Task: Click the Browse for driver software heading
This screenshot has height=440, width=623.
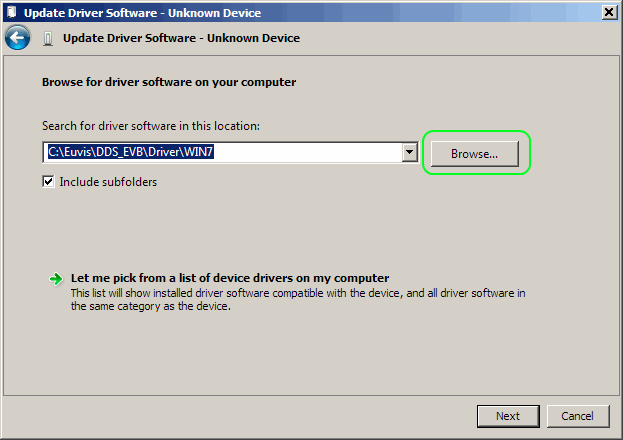Action: pos(169,82)
